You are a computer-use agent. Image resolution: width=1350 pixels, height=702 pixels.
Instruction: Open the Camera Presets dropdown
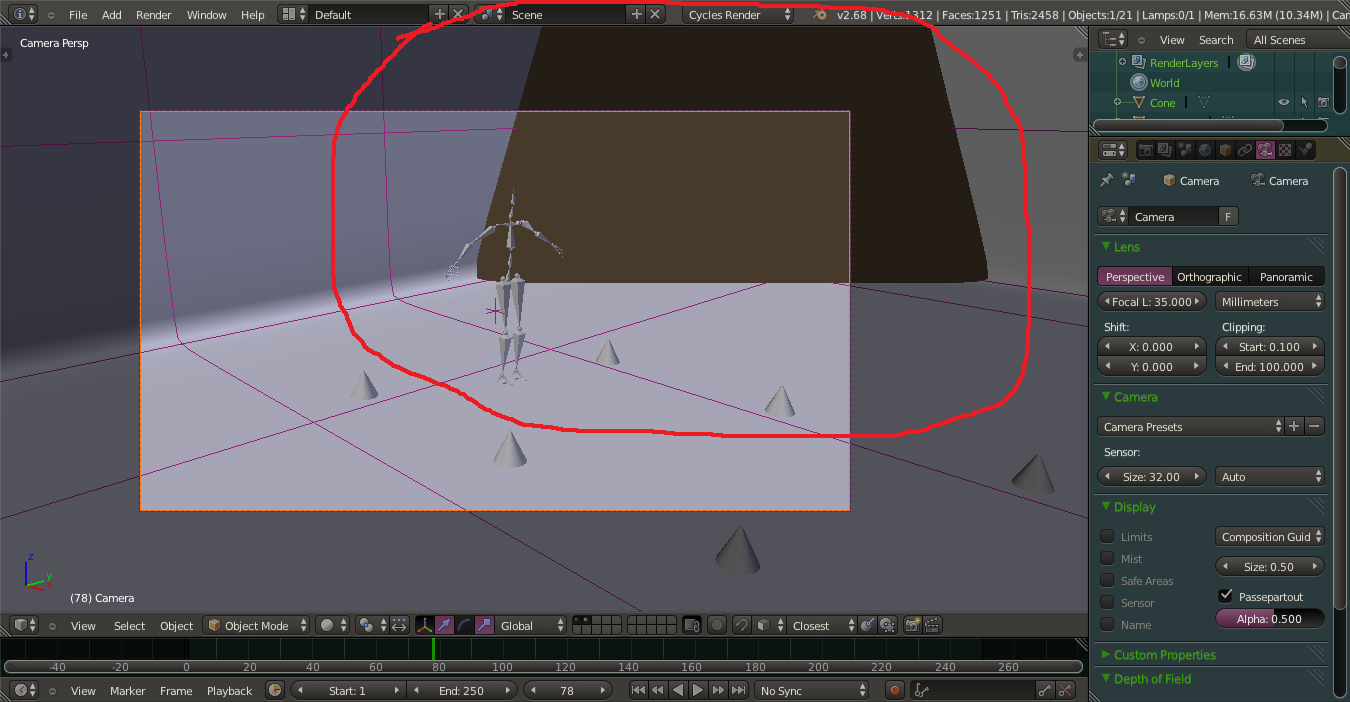click(x=1190, y=426)
